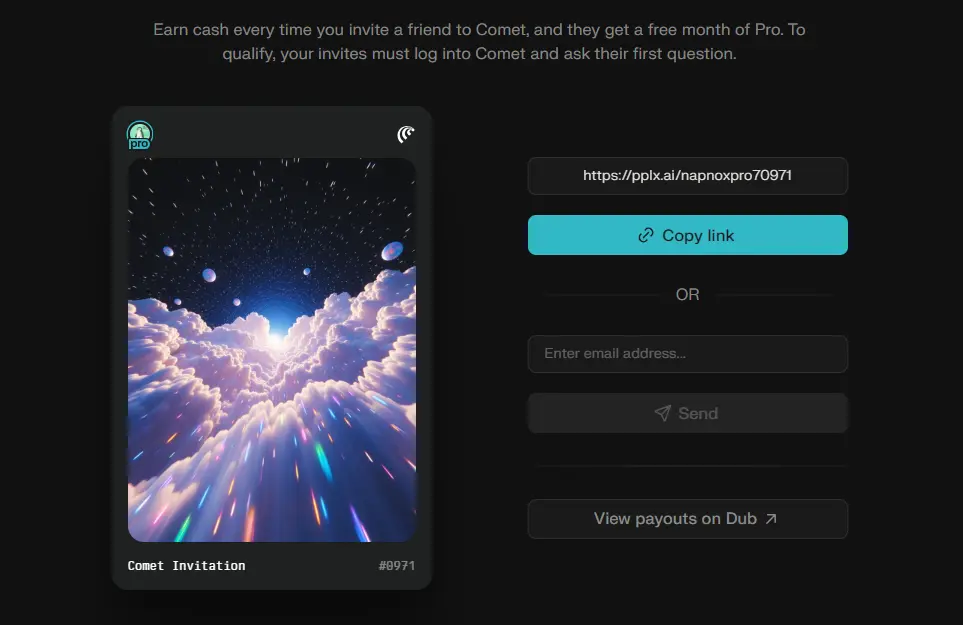Click the "Earn cash every time" description line
Image resolution: width=963 pixels, height=625 pixels.
[x=479, y=30]
